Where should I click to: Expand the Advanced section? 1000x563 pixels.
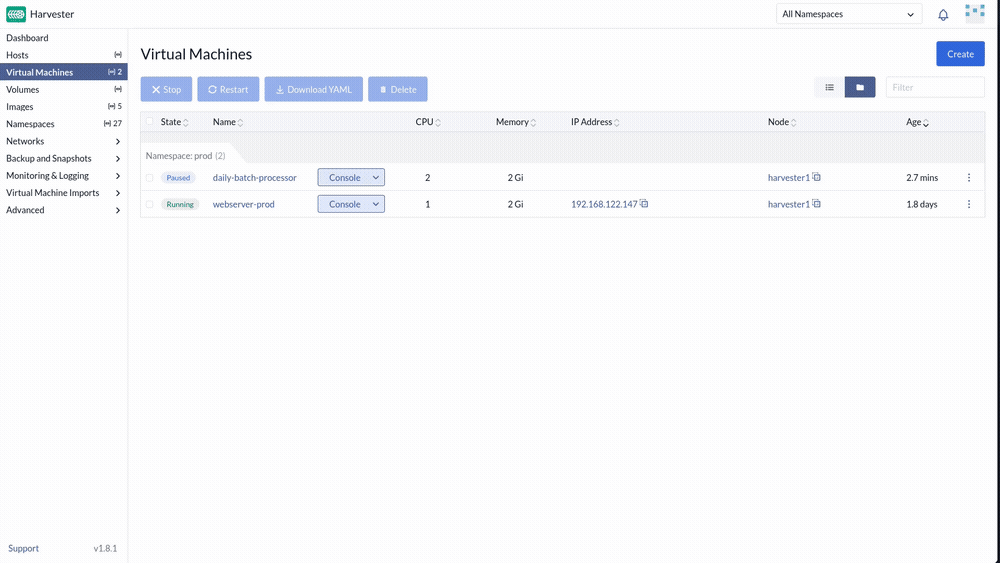(63, 210)
